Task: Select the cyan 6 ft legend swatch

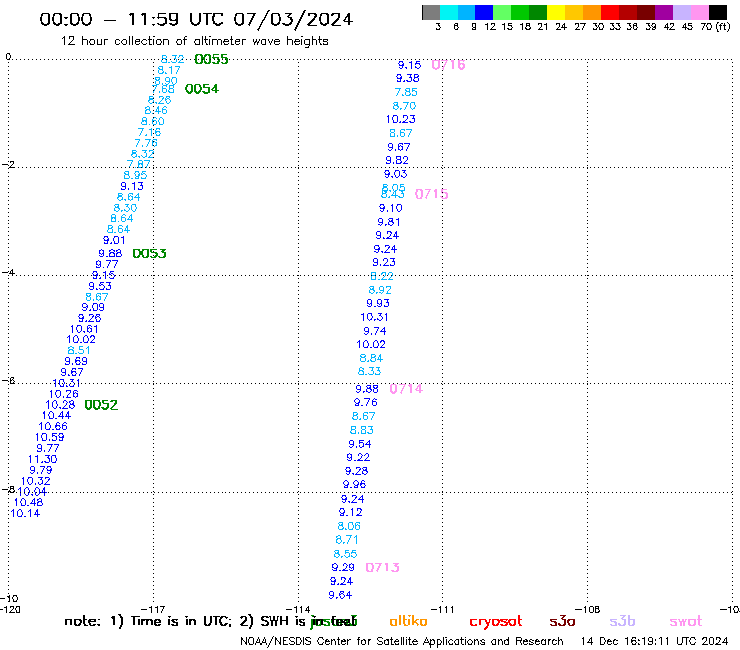Action: tap(448, 12)
